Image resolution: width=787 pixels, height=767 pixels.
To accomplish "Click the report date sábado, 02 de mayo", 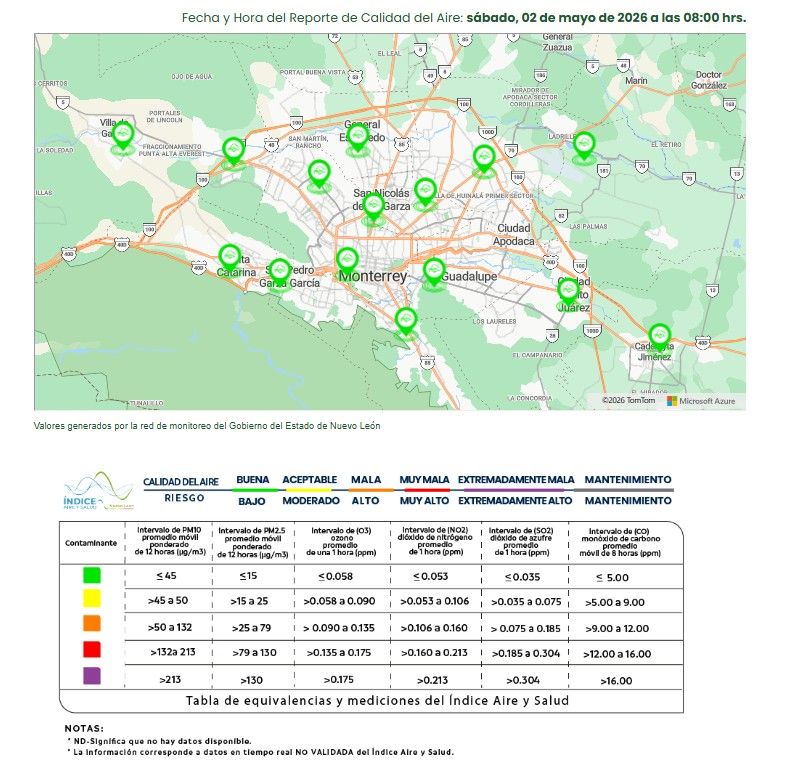I will click(606, 18).
